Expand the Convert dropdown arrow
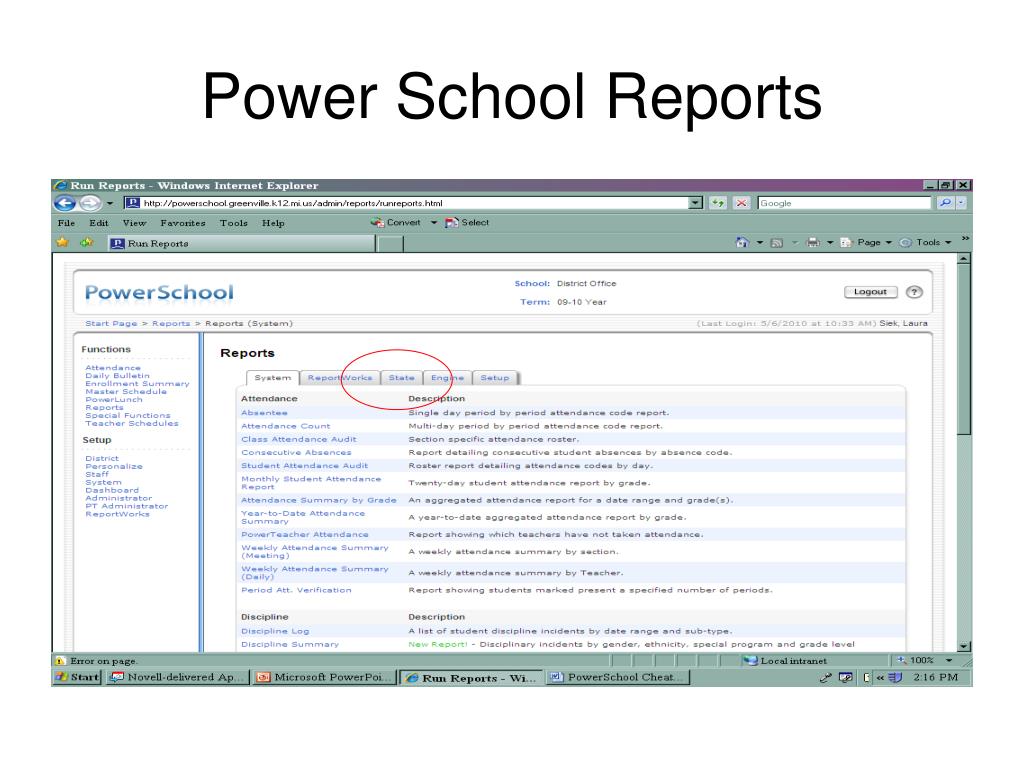This screenshot has height=768, width=1024. coord(434,223)
